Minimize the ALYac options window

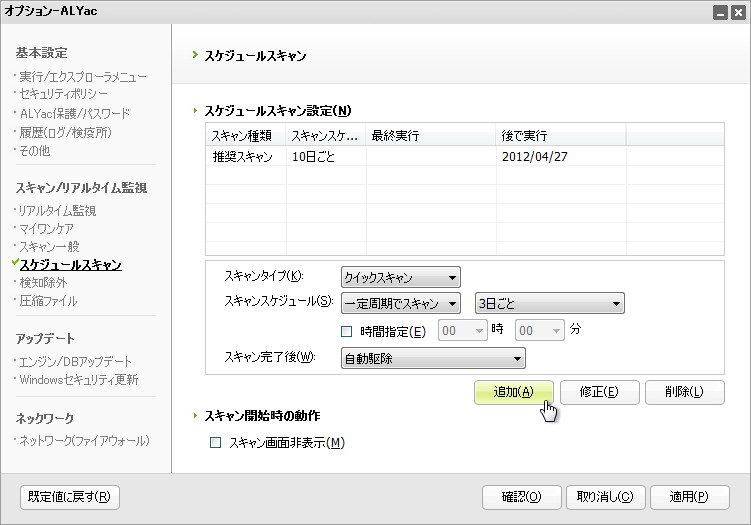(x=720, y=12)
